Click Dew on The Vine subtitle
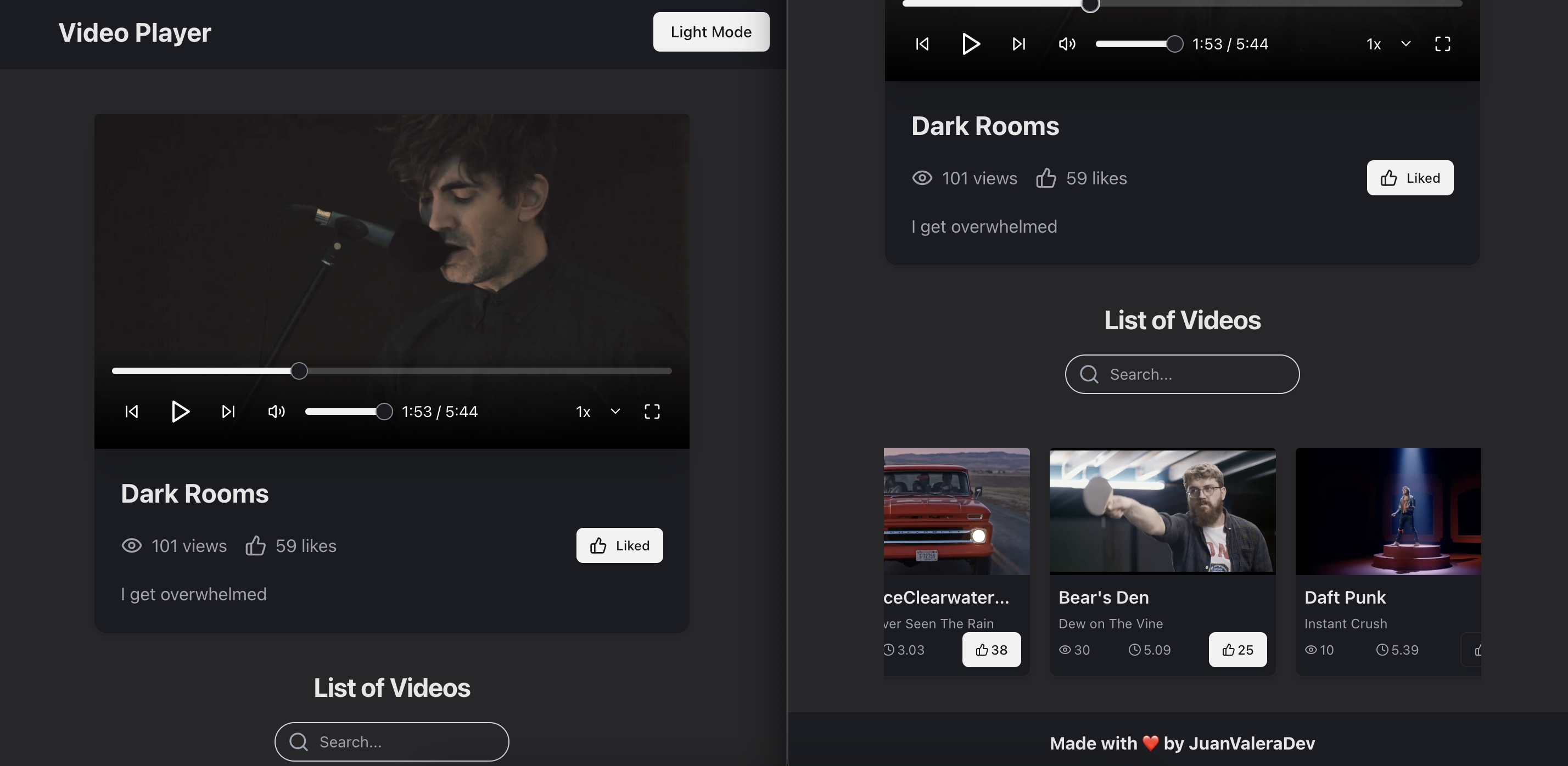Screen dimensions: 1568x766 click(x=1111, y=624)
